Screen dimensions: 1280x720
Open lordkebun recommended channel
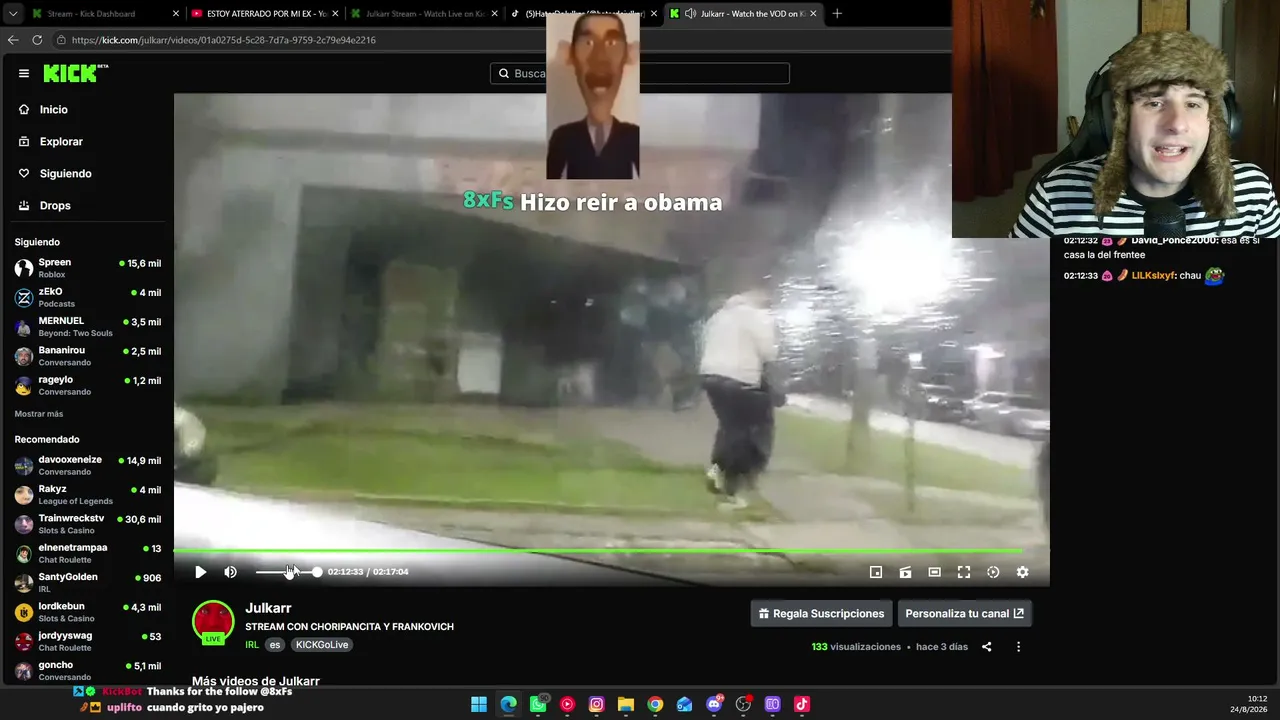pos(88,611)
